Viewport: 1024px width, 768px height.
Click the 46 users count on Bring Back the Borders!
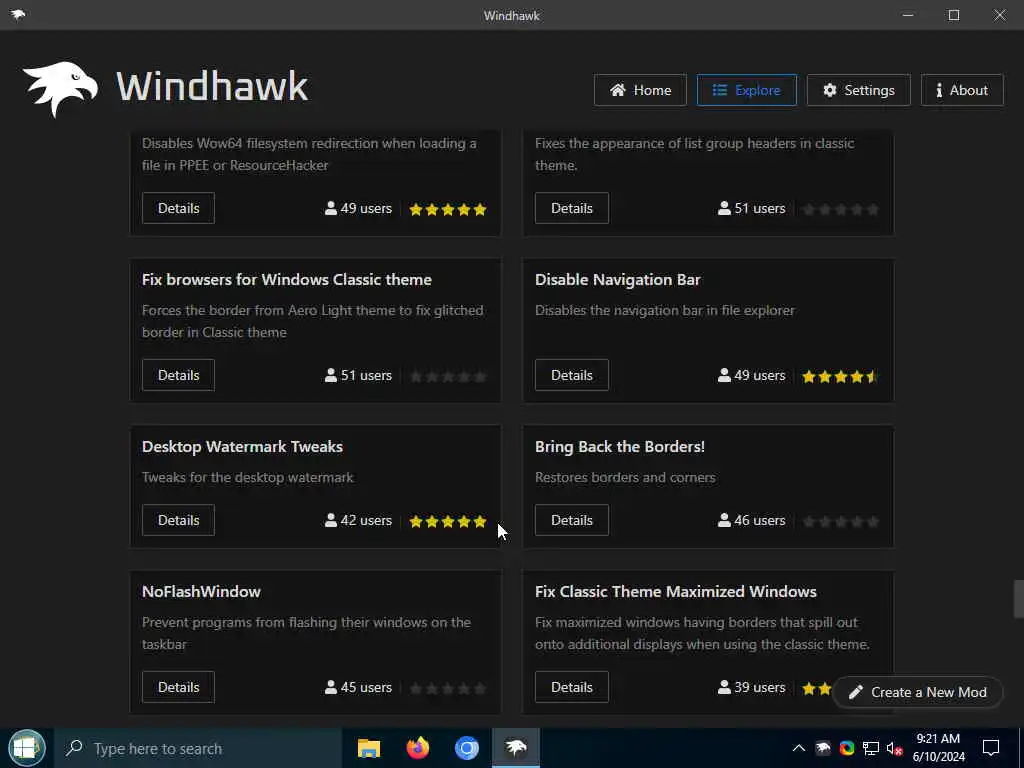coord(752,520)
